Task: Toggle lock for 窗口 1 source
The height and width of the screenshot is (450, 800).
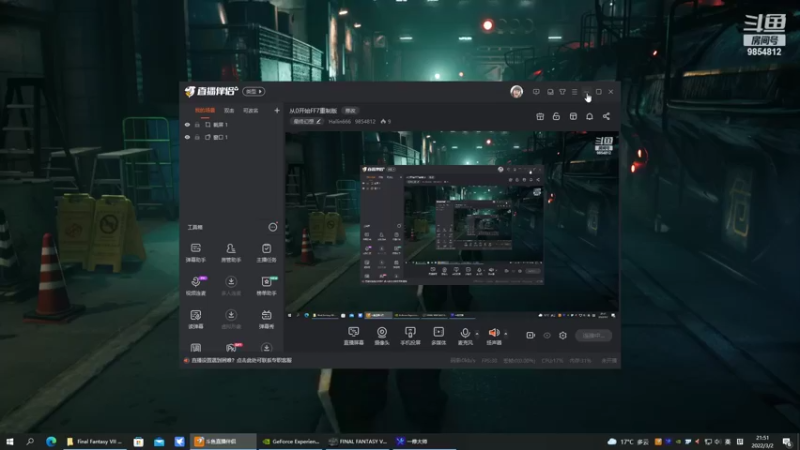Action: 197,137
